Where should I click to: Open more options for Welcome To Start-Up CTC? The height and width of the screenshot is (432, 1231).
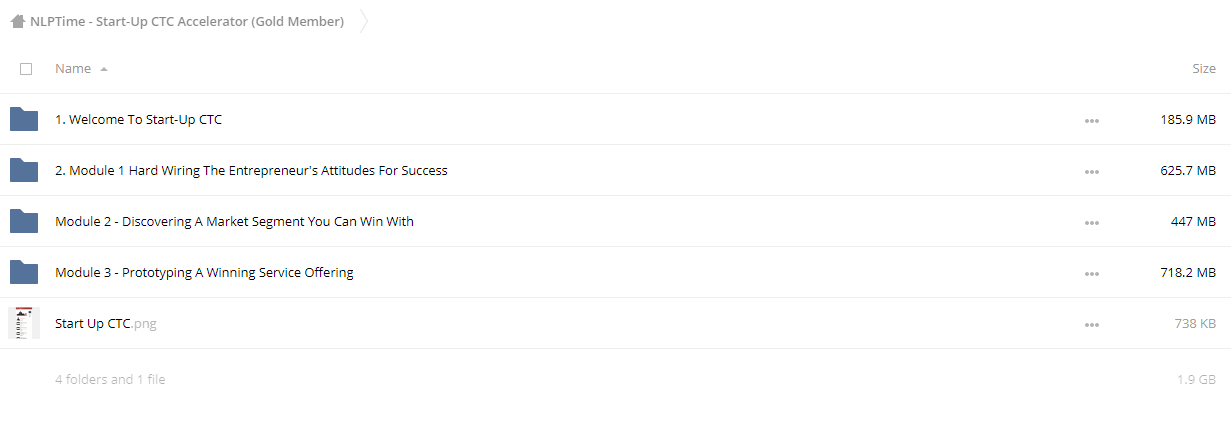pos(1091,120)
